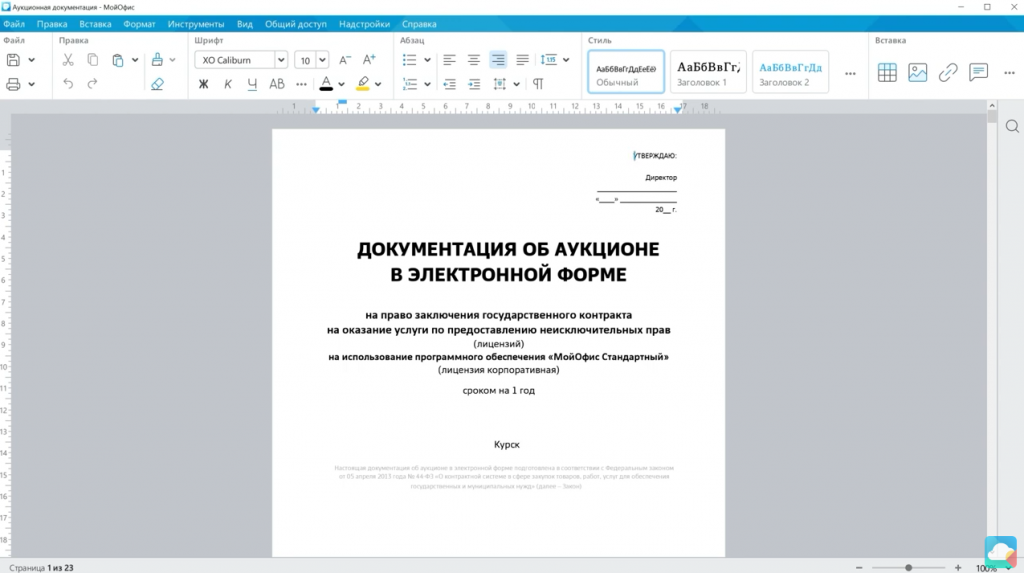Image resolution: width=1024 pixels, height=573 pixels.
Task: Increase font size with the A+ icon
Action: pyautogui.click(x=370, y=59)
